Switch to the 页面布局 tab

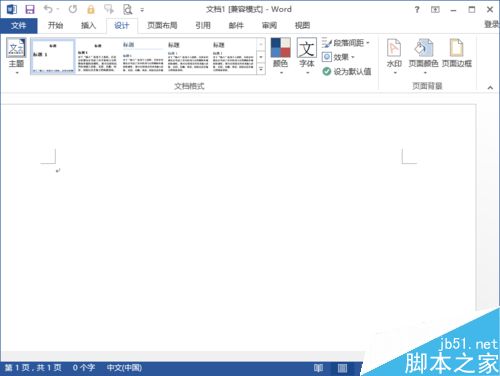tap(162, 25)
